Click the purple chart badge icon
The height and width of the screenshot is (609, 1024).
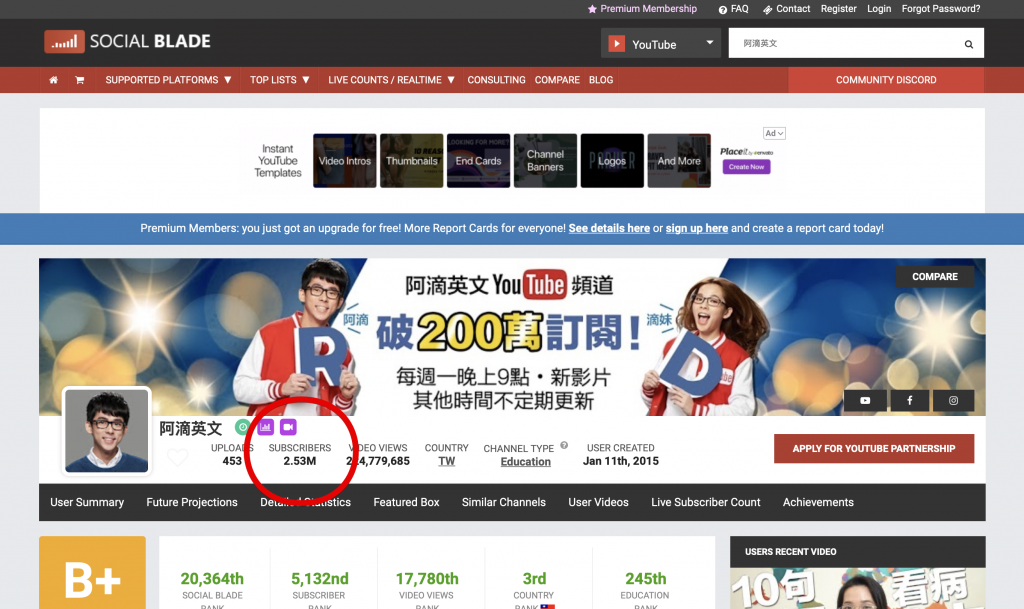pyautogui.click(x=265, y=427)
